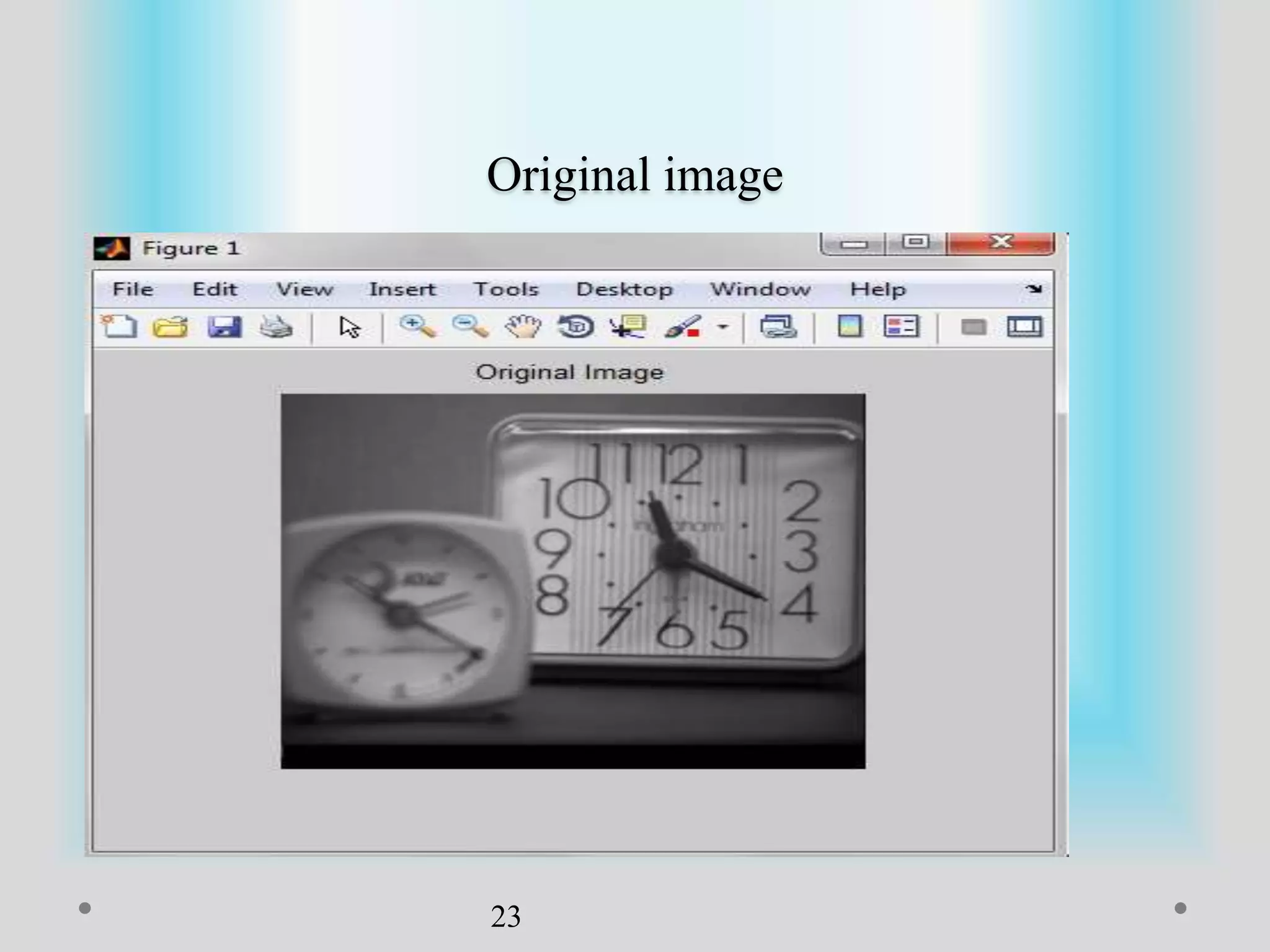The image size is (1270, 952).
Task: Click the dock figure arrow in the menu bar
Action: (1034, 289)
